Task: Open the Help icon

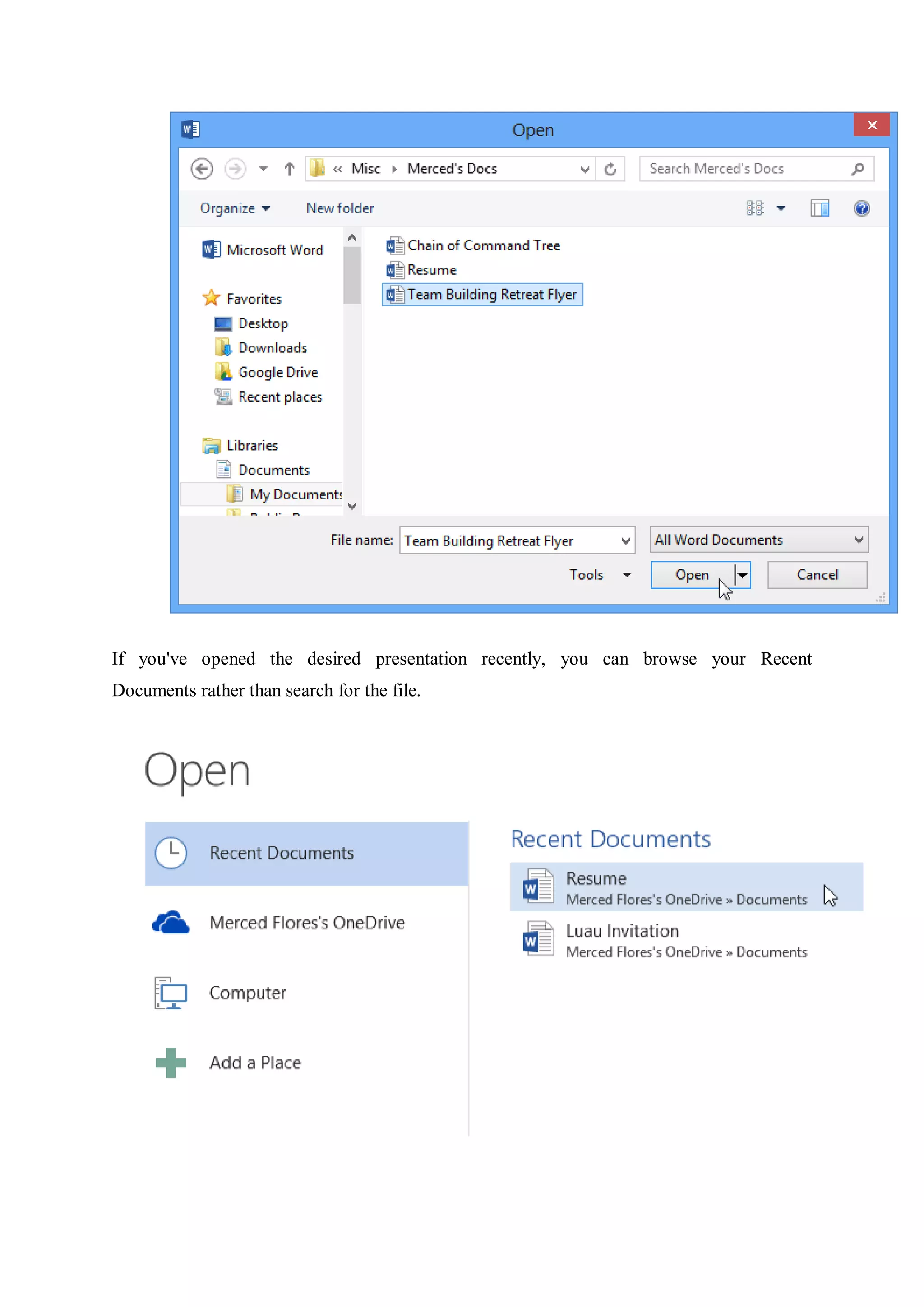Action: pyautogui.click(x=861, y=208)
